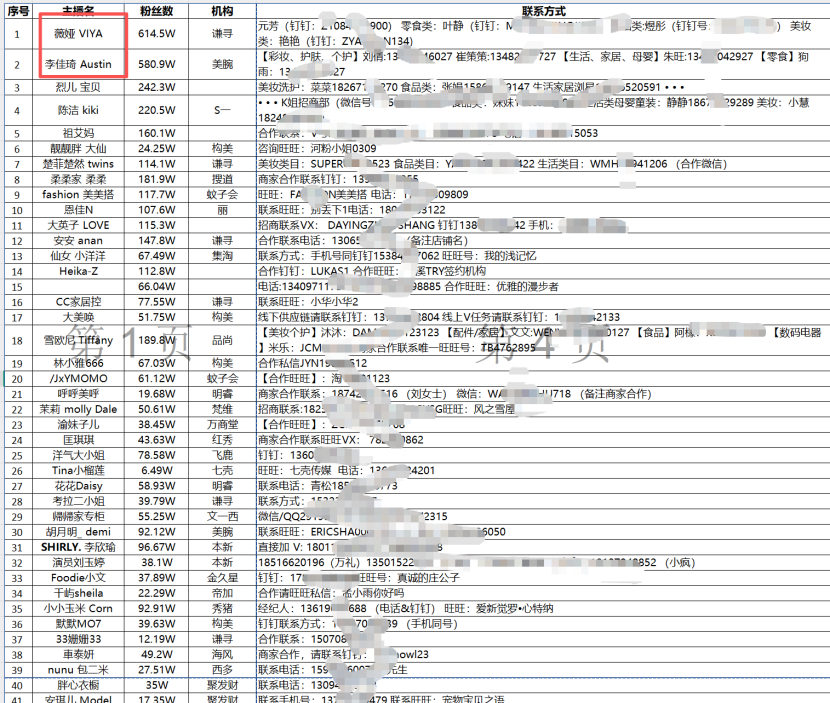
Task: Click row number 20
Action: click(x=18, y=379)
